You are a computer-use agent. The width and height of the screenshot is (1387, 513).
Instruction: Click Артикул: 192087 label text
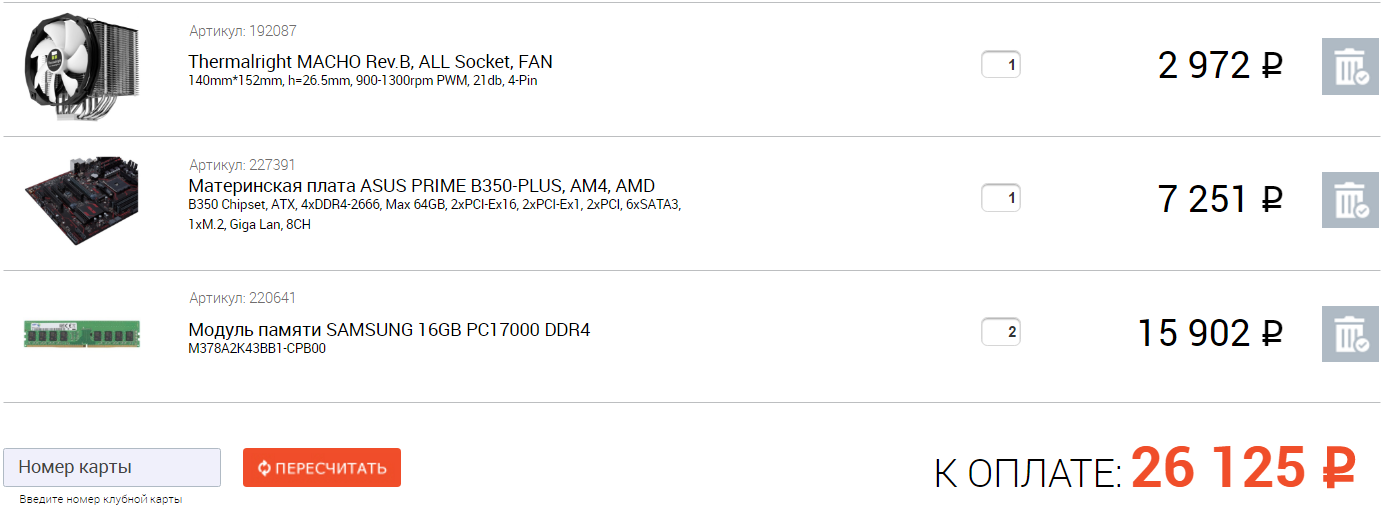pyautogui.click(x=243, y=31)
